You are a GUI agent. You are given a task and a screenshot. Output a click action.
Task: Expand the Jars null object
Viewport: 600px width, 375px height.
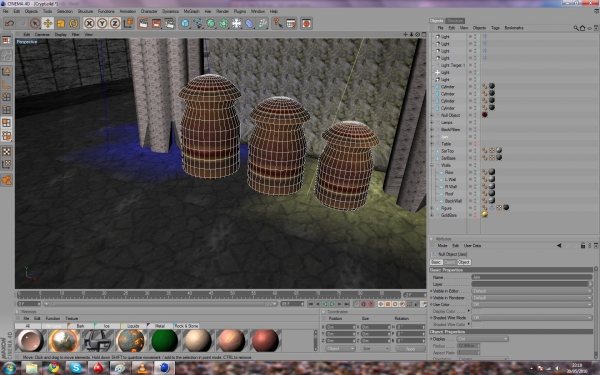[432, 137]
